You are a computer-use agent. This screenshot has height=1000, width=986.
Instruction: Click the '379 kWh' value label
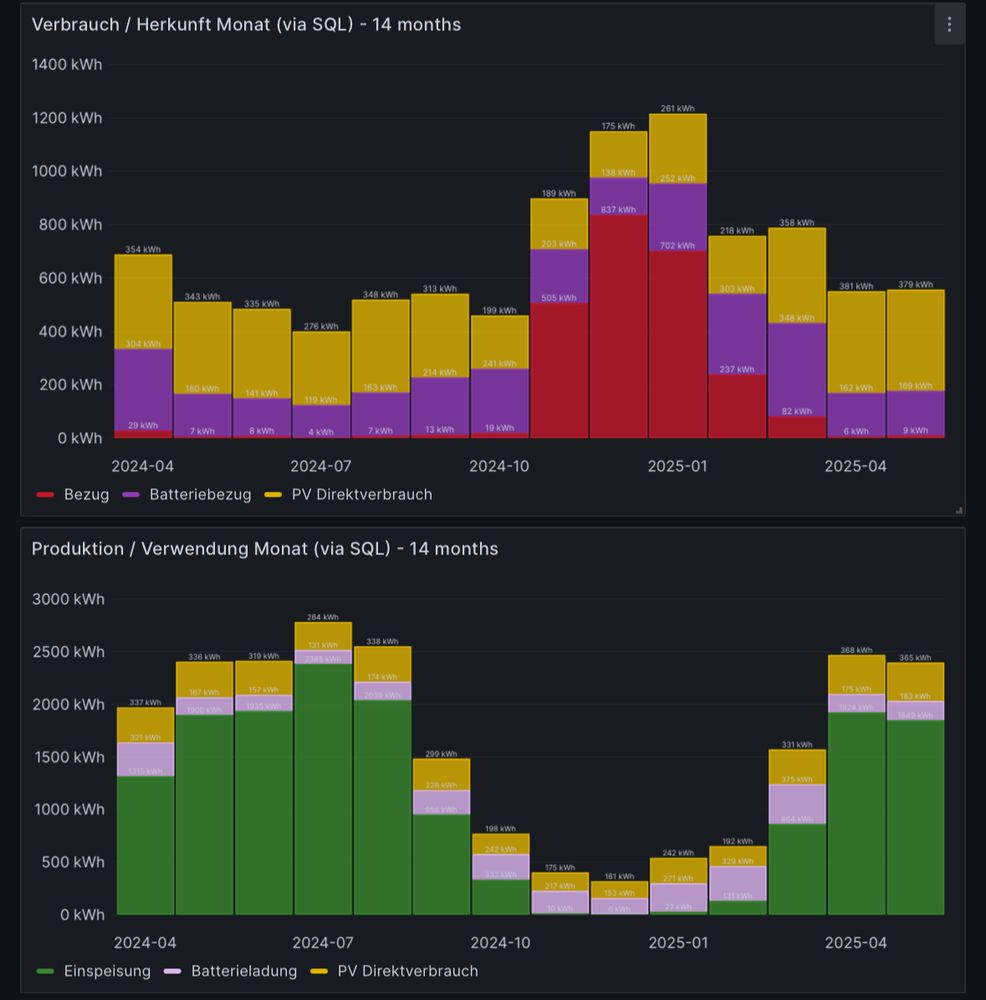pyautogui.click(x=915, y=284)
